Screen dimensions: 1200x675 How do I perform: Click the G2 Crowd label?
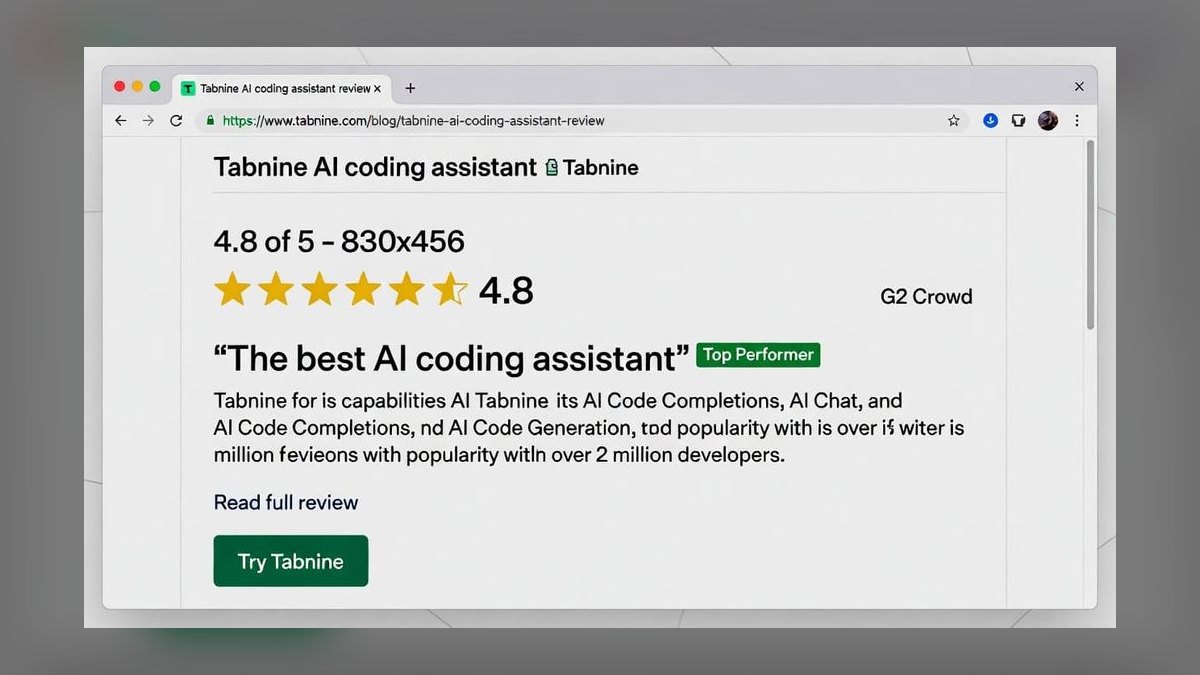click(x=926, y=296)
